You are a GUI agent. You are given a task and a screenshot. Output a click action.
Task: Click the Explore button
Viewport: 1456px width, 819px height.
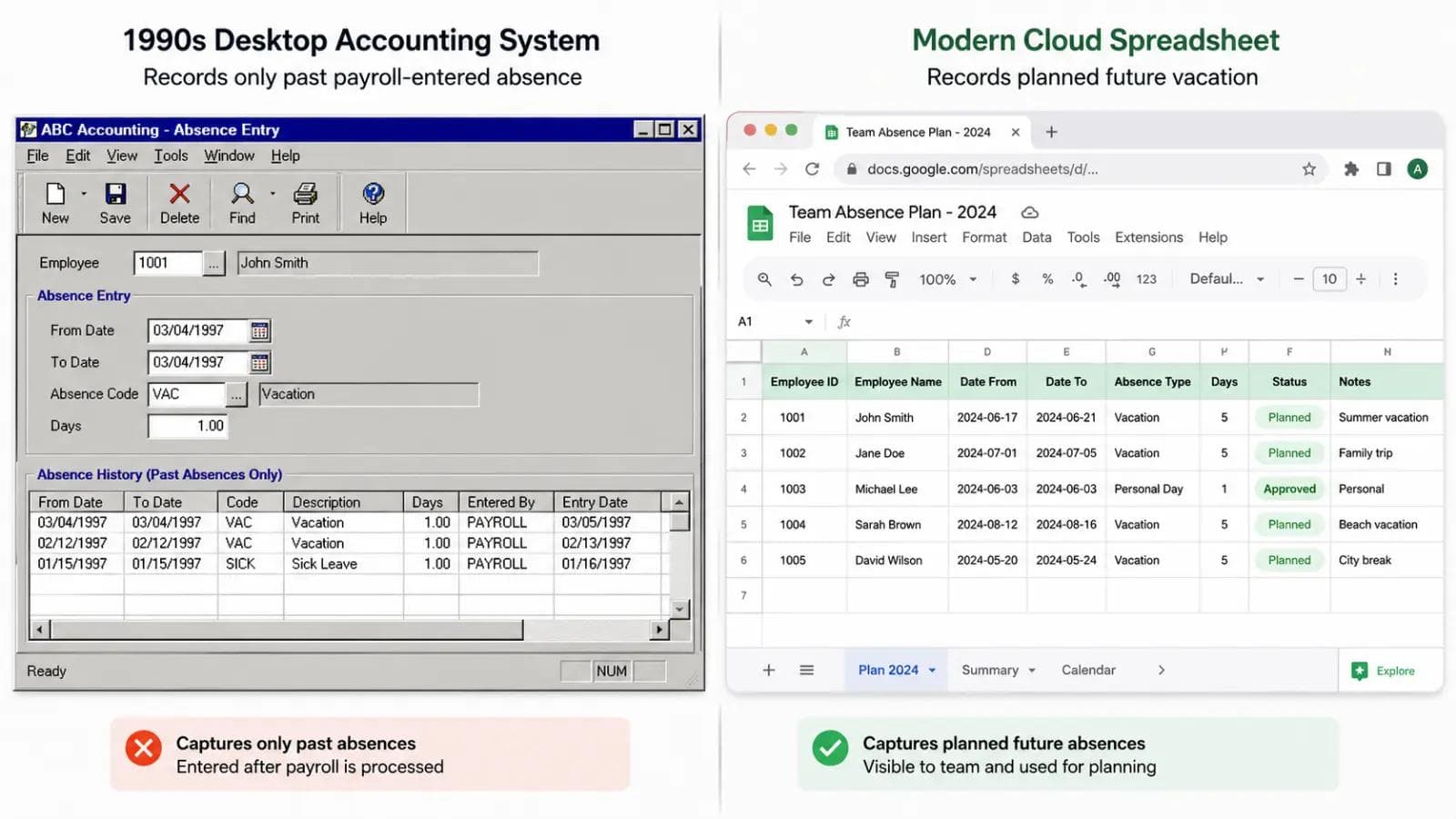pyautogui.click(x=1383, y=672)
